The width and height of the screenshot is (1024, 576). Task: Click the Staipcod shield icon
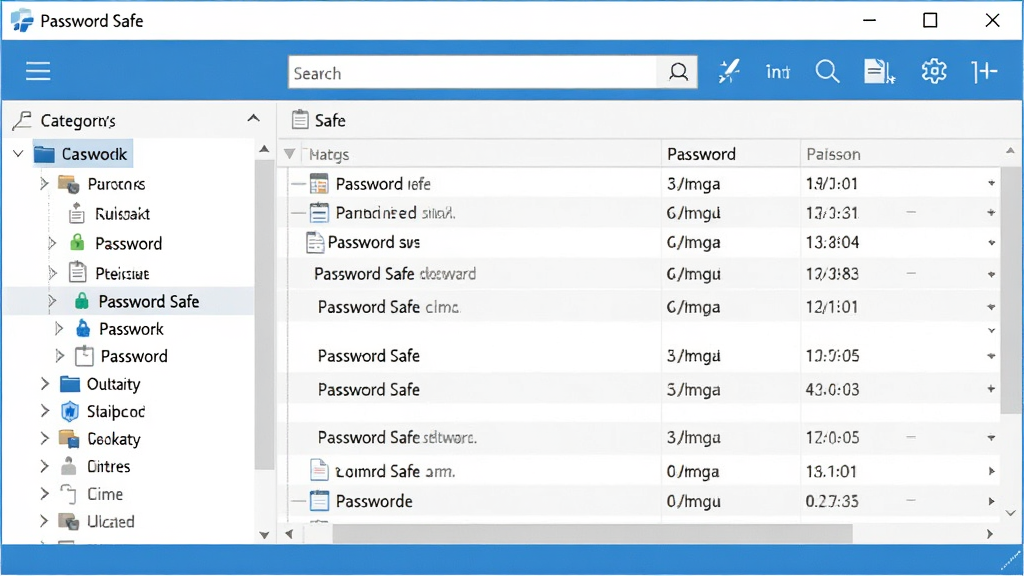point(69,411)
